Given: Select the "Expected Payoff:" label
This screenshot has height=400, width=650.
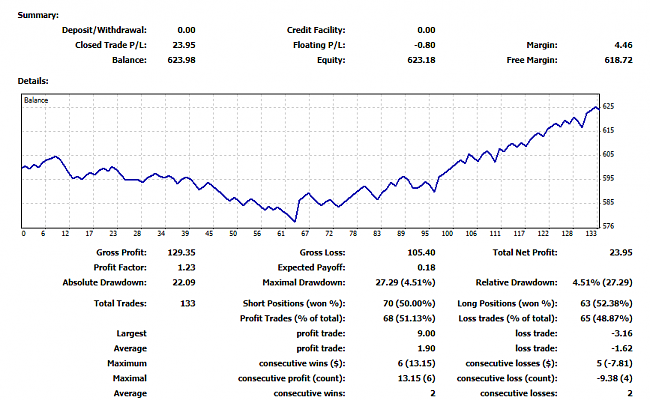Looking at the screenshot, I should point(311,267).
